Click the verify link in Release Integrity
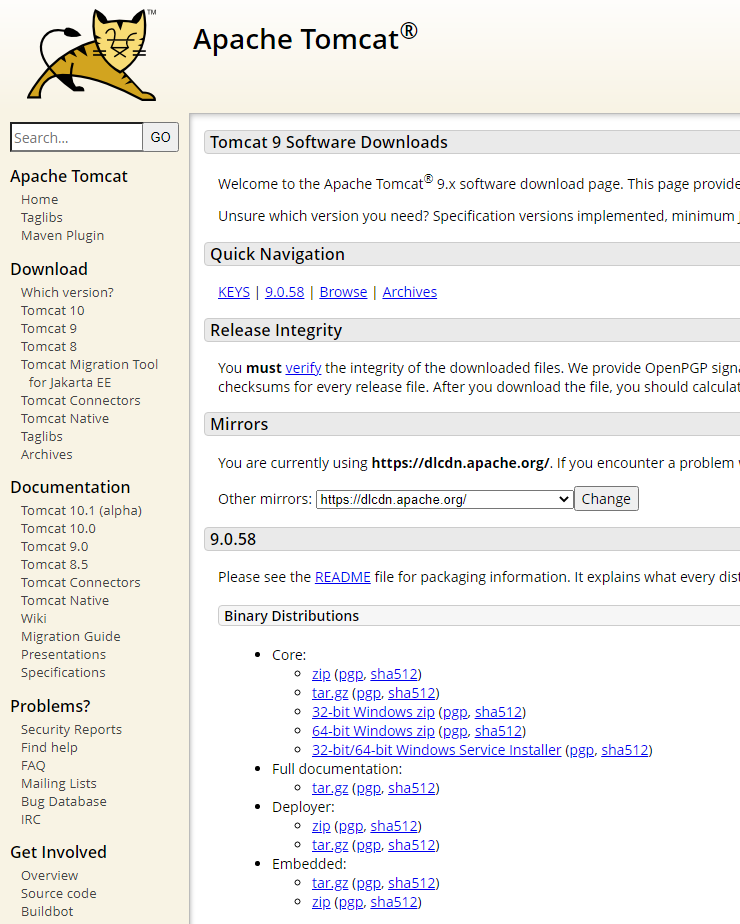740x924 pixels. click(x=303, y=368)
